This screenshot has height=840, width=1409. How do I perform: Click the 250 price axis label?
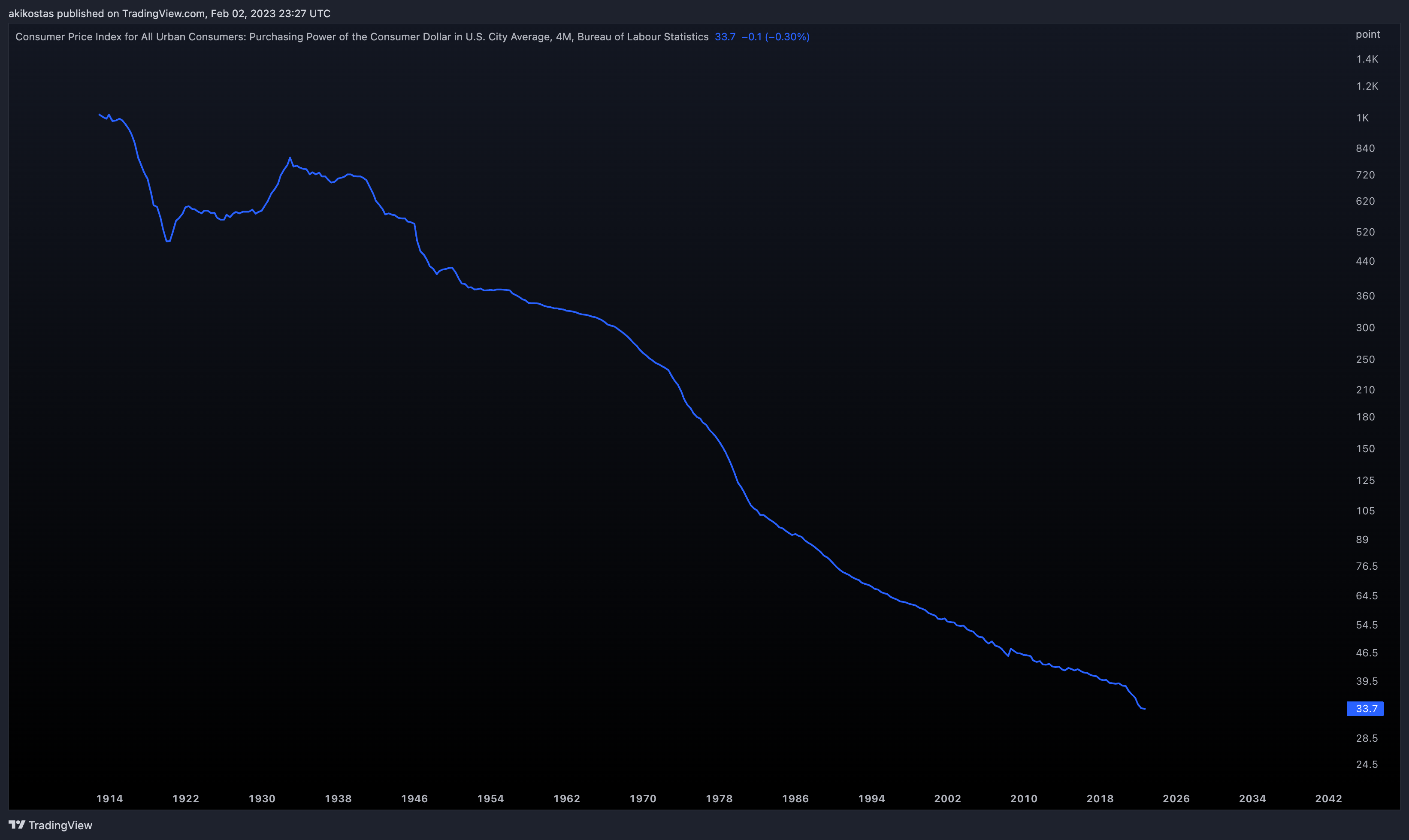1365,360
